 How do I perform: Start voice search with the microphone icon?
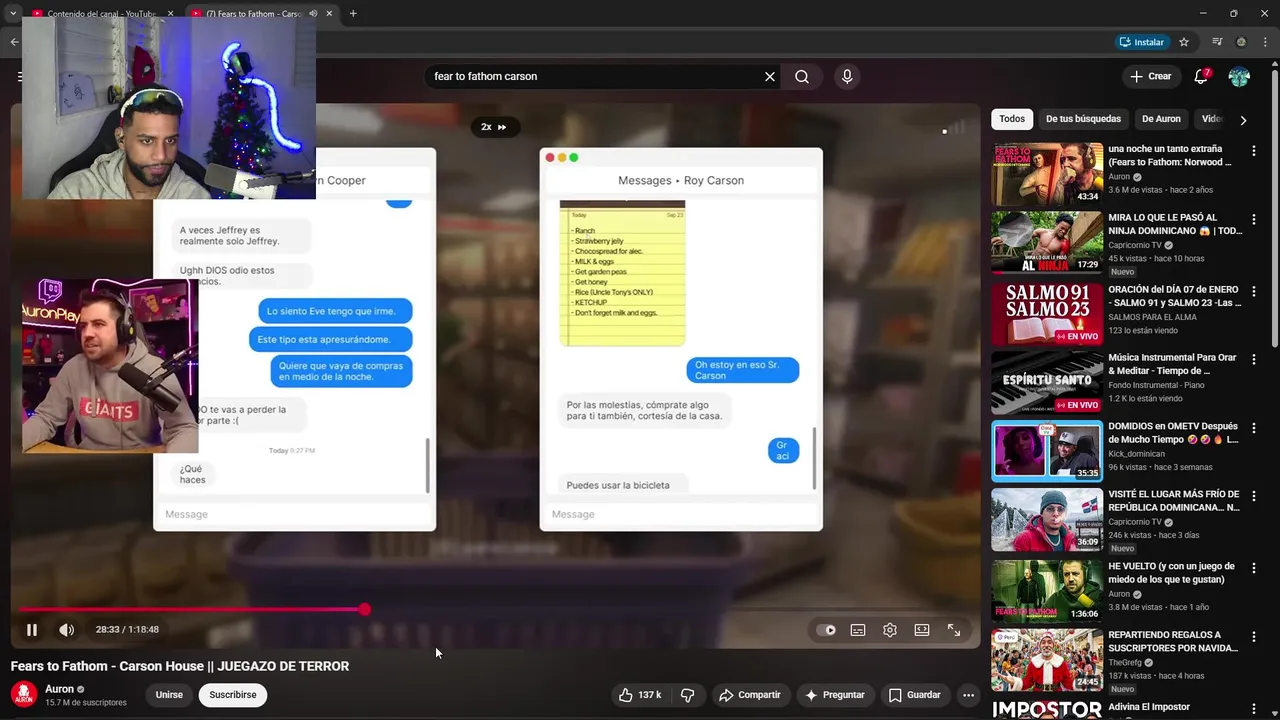[x=847, y=76]
